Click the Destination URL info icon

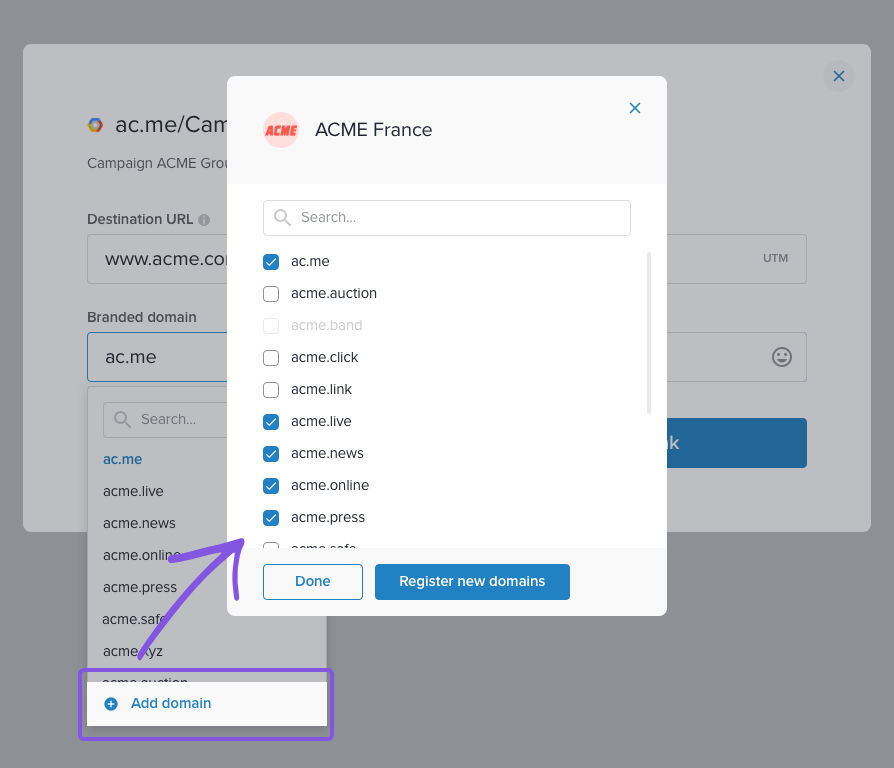click(x=204, y=220)
